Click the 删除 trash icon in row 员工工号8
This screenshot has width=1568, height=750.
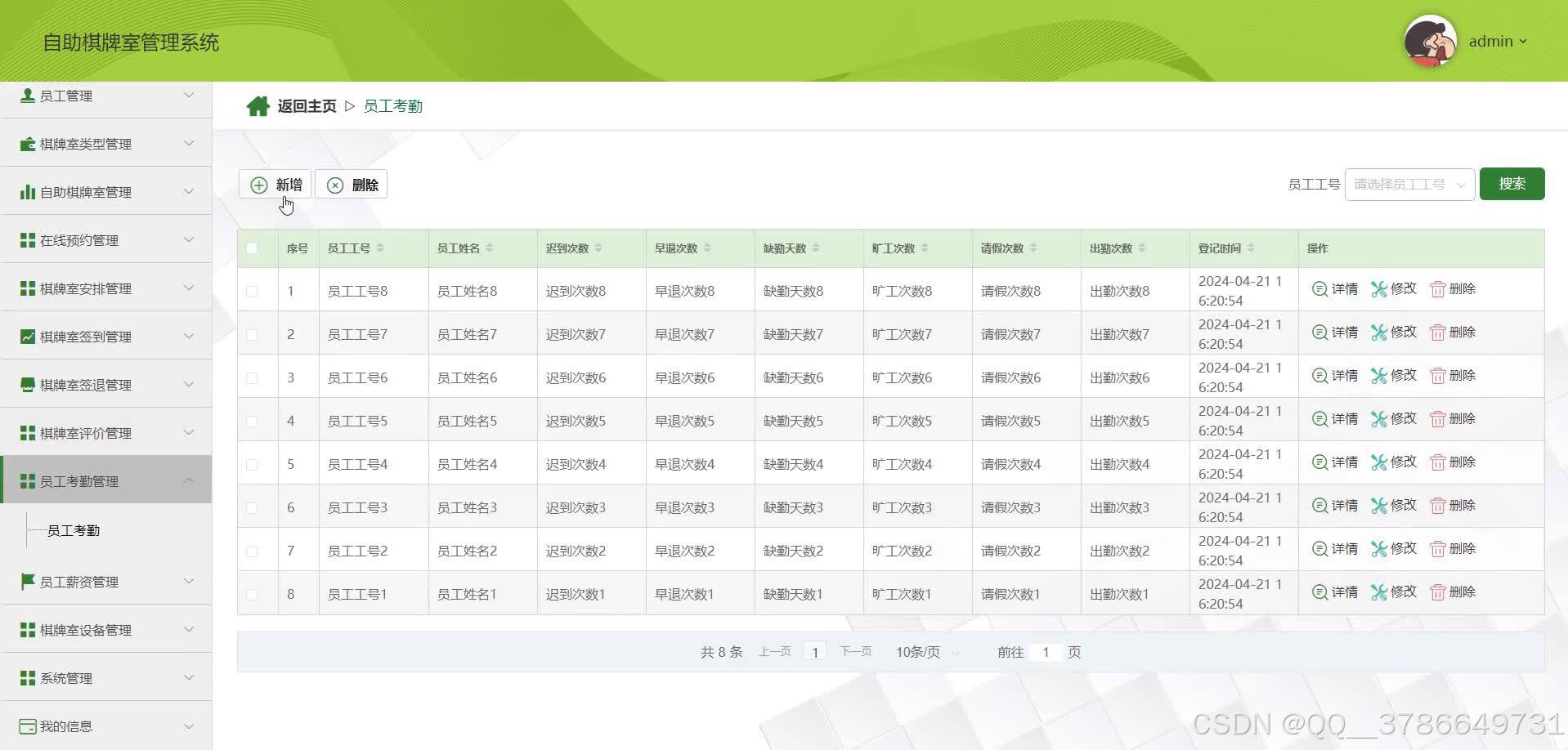tap(1437, 289)
